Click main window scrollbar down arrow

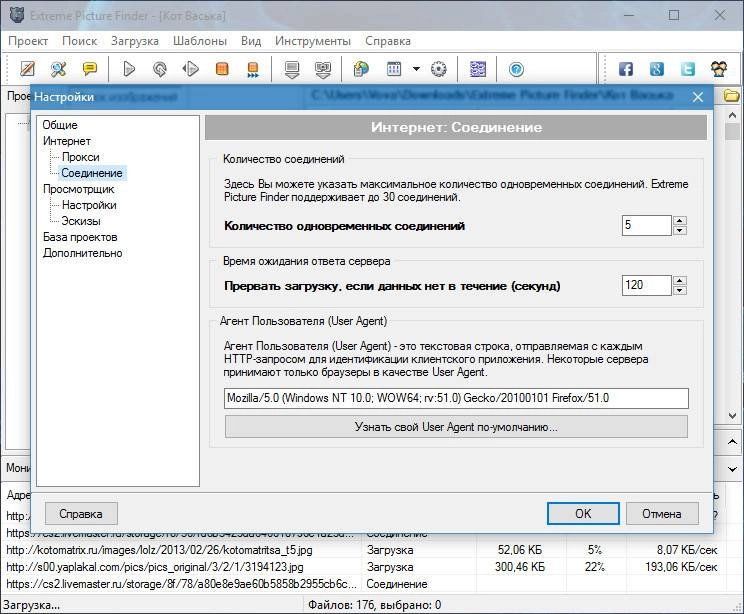point(732,416)
